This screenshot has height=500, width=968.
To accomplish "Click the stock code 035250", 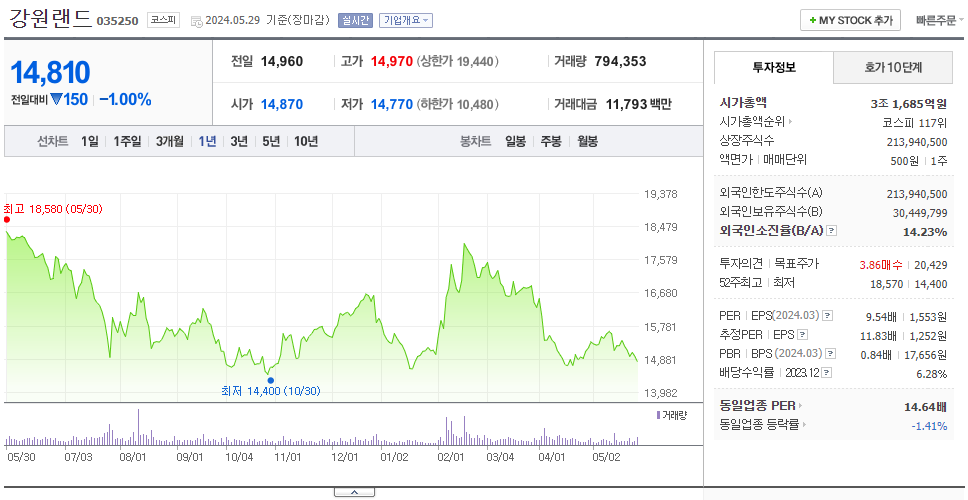I will point(117,22).
